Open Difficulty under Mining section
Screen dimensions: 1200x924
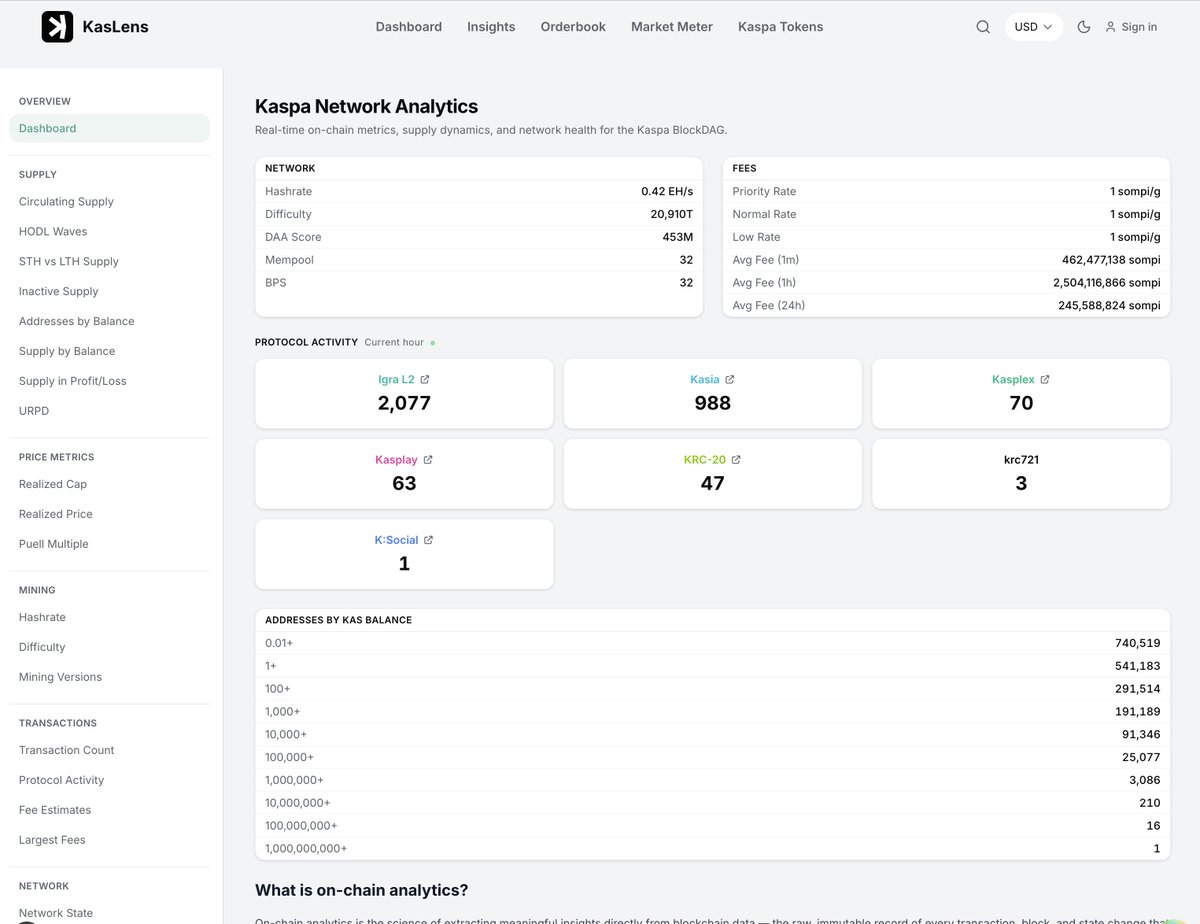pos(42,647)
